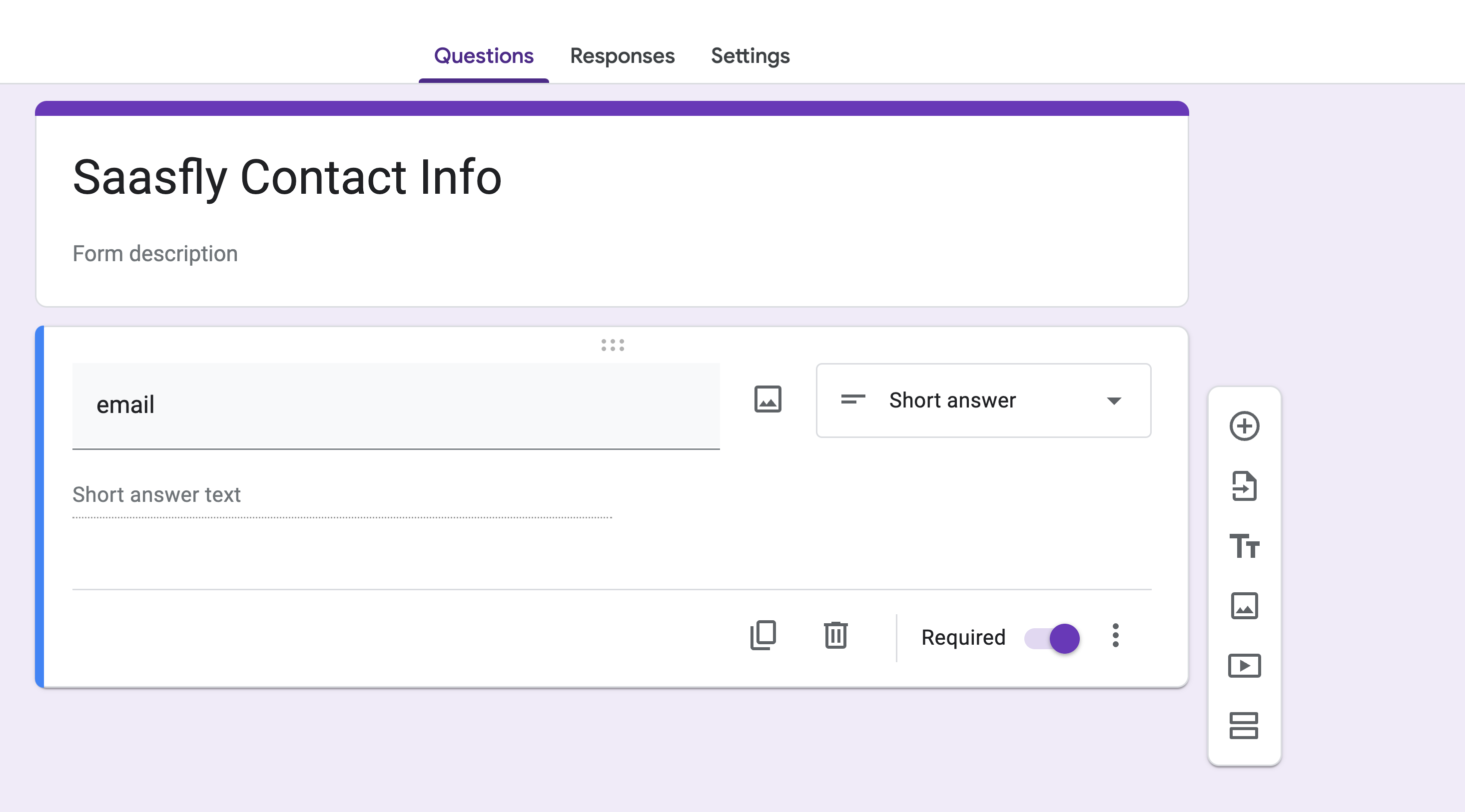Click the Add video icon

[x=1244, y=666]
